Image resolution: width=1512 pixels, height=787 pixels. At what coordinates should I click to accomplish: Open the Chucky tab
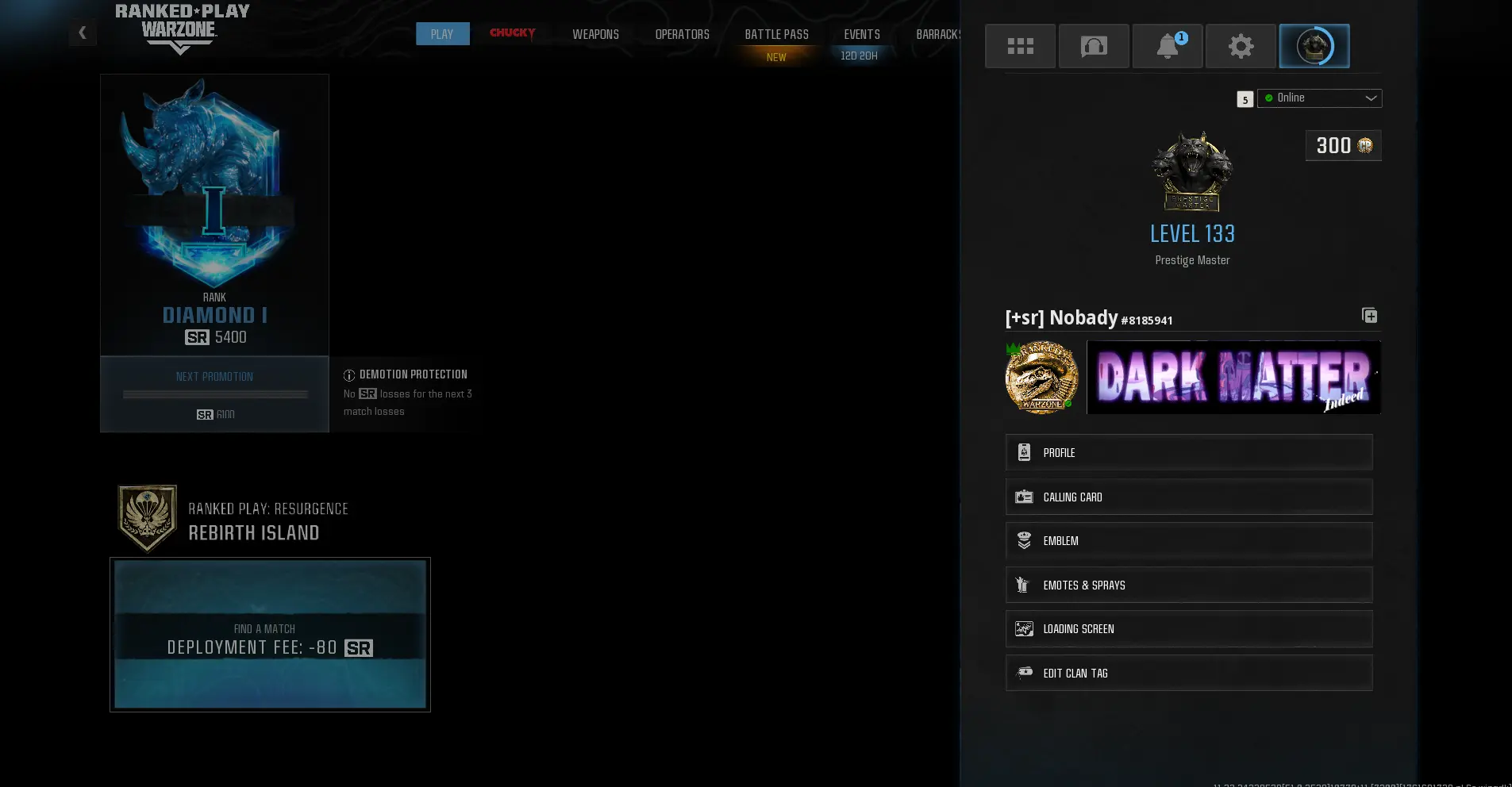512,33
